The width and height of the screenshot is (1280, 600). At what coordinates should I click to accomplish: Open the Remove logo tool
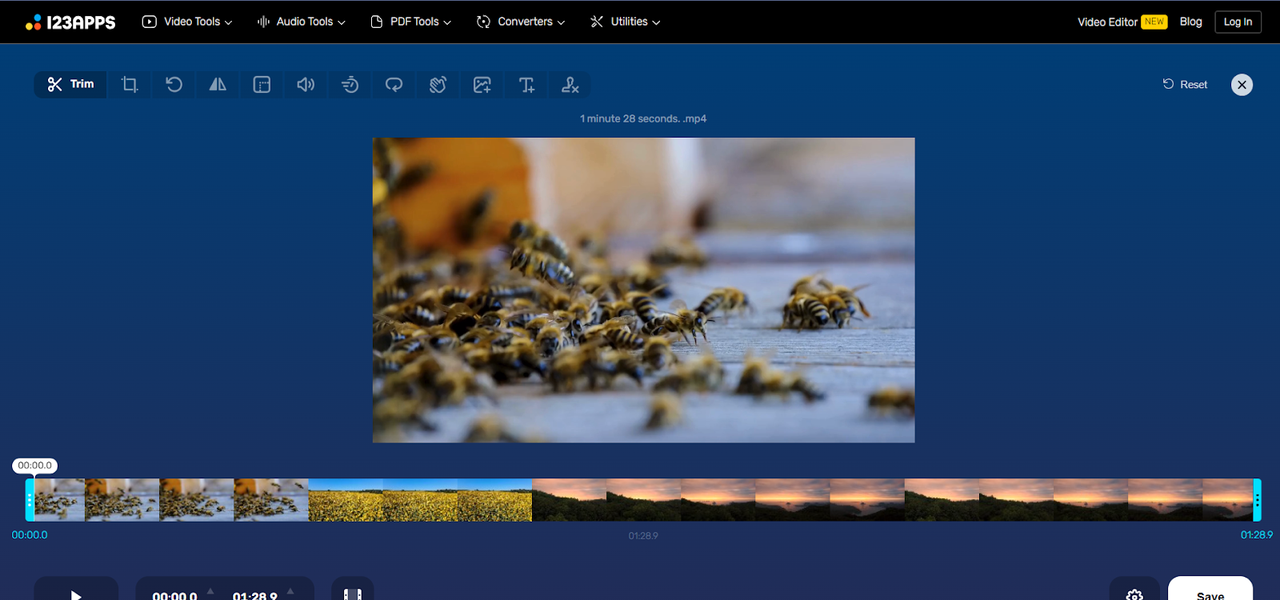pos(570,85)
